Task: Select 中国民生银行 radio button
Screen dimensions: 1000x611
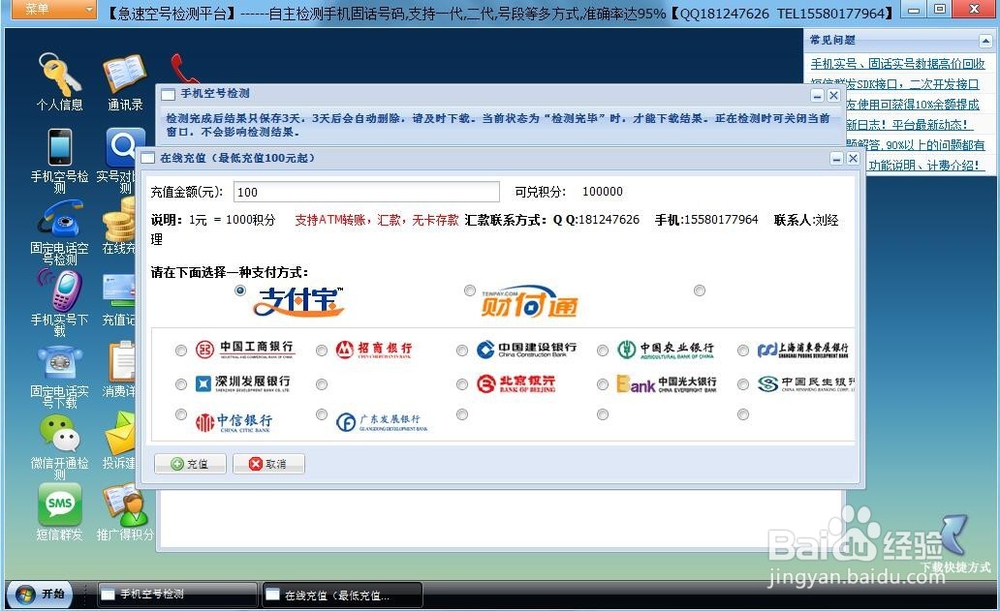Action: pos(742,384)
